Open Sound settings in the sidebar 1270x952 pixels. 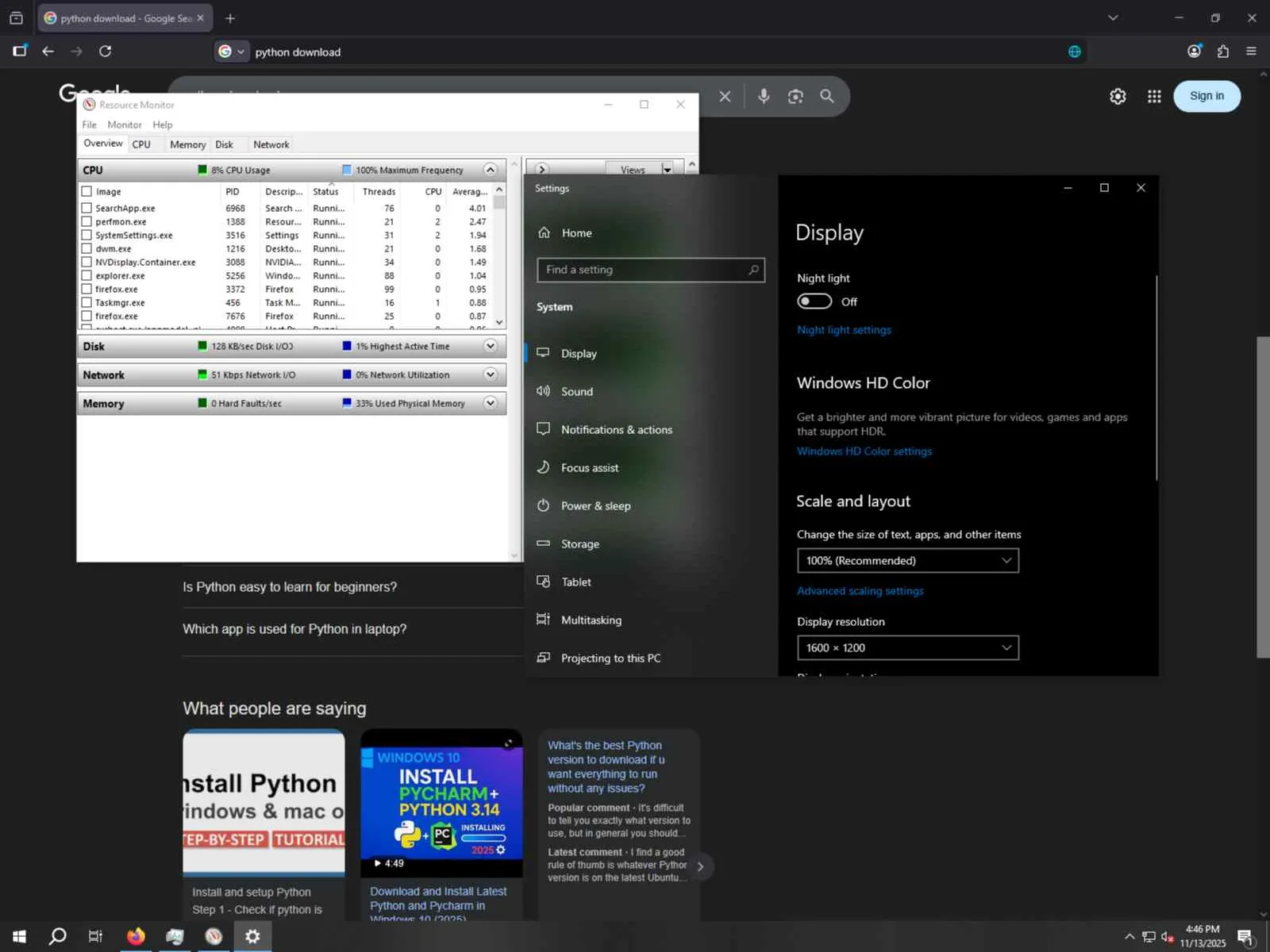(x=576, y=391)
